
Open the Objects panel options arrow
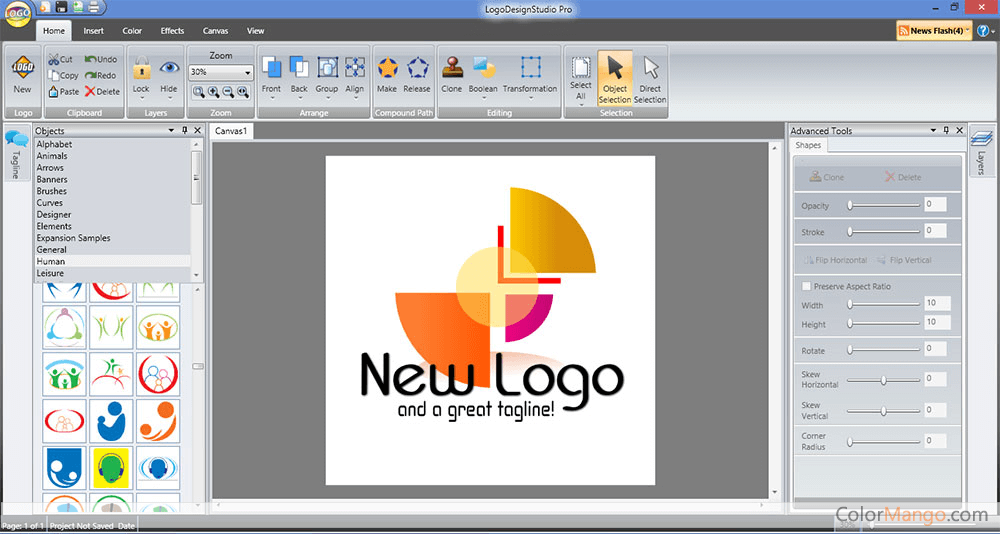(x=172, y=130)
